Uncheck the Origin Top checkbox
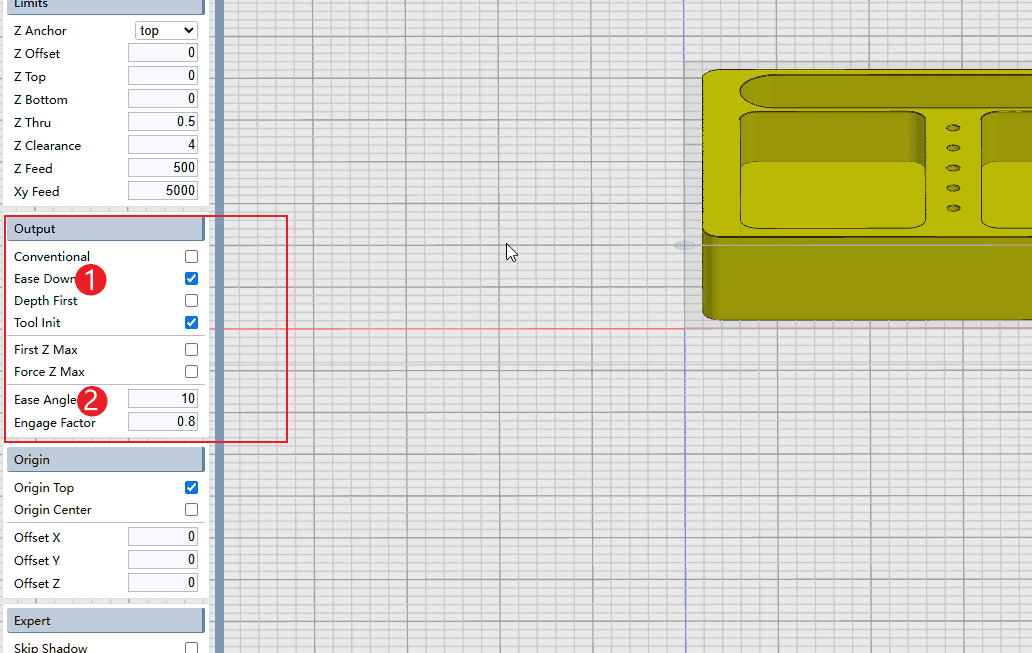 tap(191, 488)
